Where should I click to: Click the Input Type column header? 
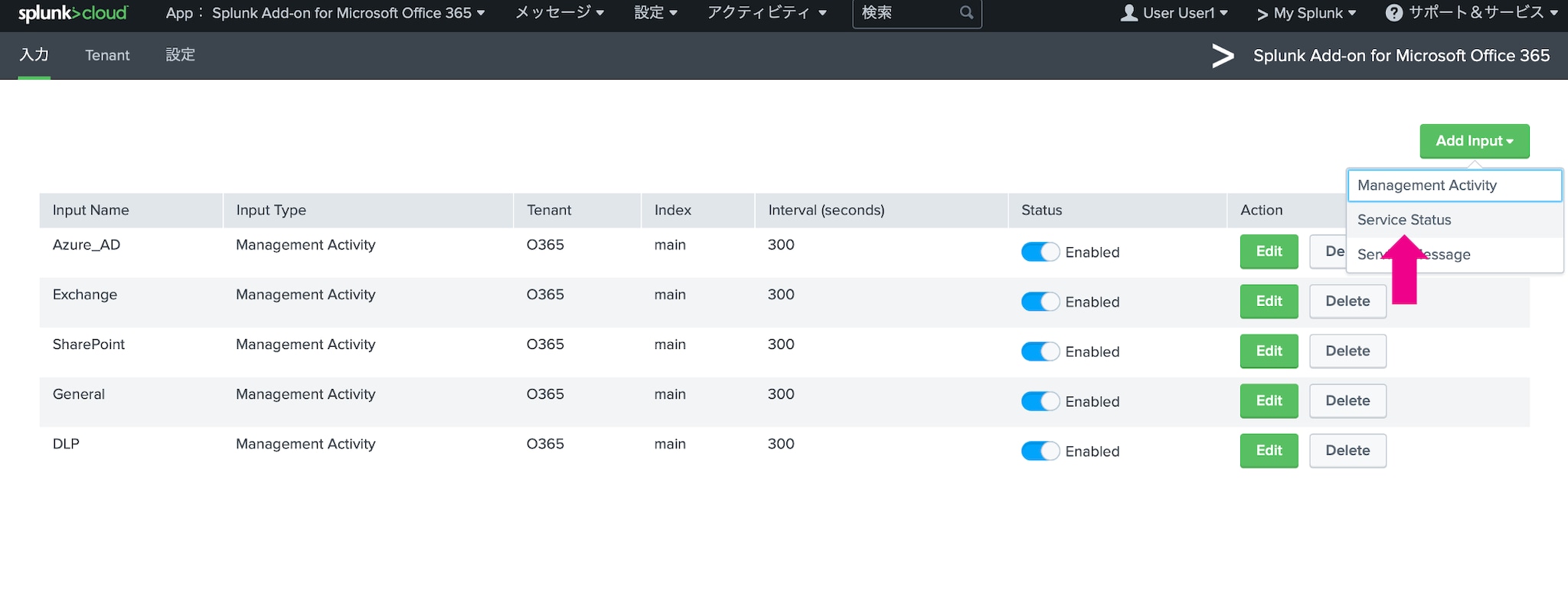click(367, 210)
